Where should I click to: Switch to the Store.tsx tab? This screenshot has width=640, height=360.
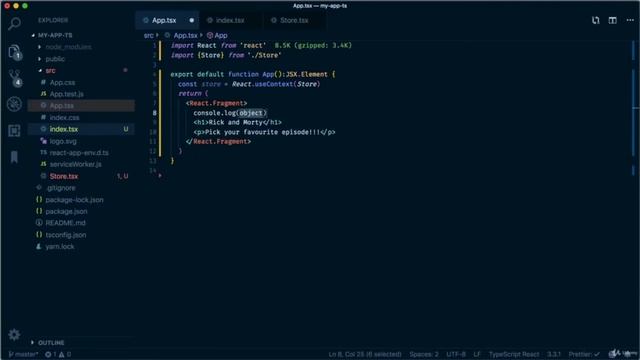(294, 20)
